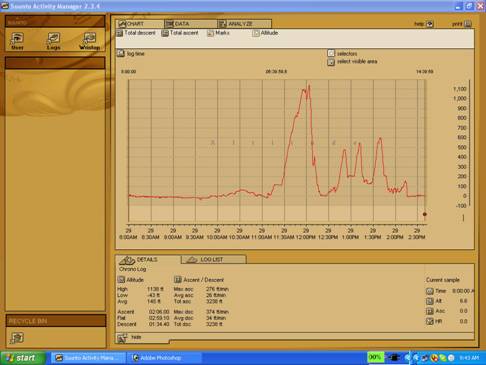
Task: Open the LOG LIST tab
Action: [x=214, y=259]
